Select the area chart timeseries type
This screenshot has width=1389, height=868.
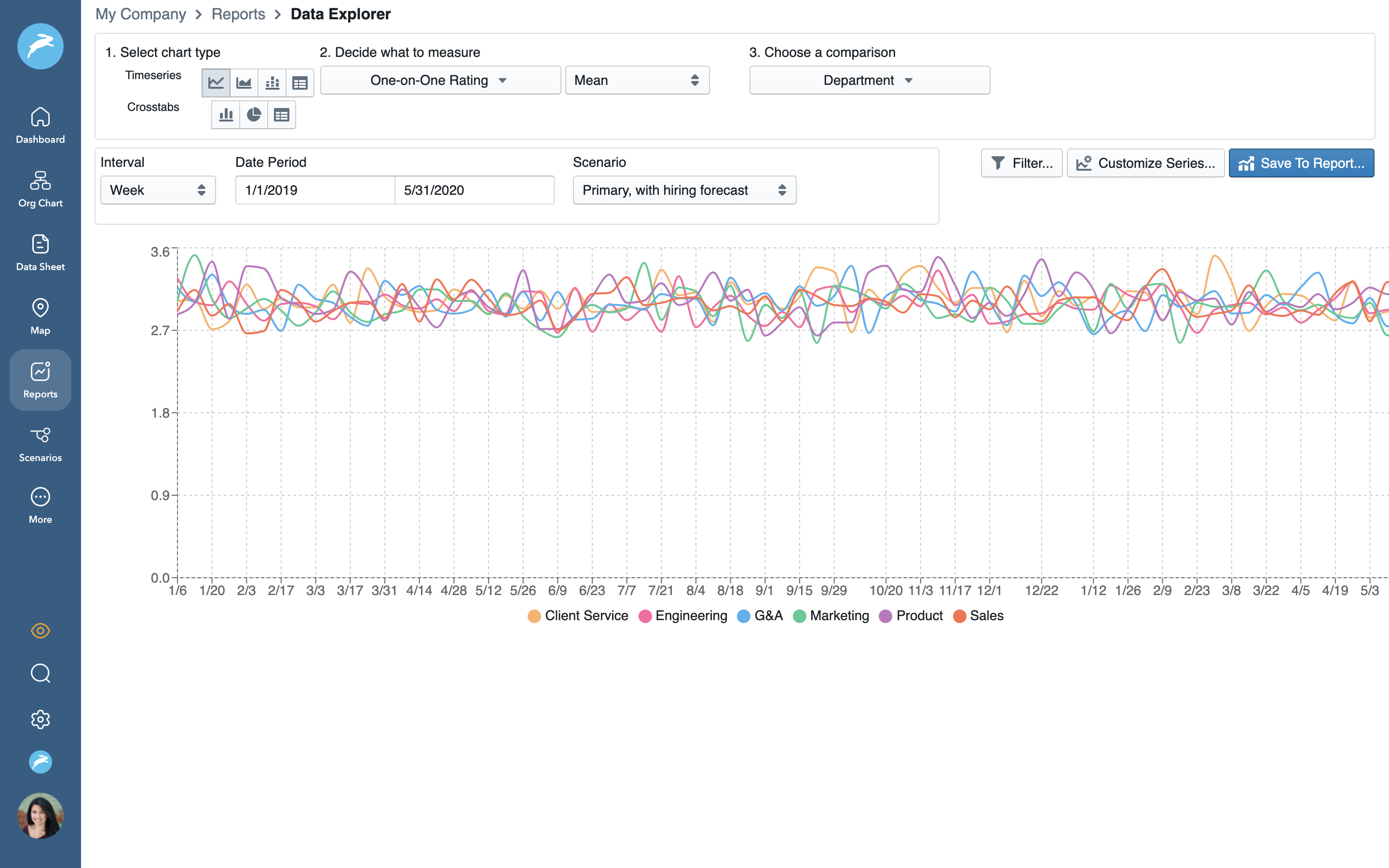click(244, 82)
